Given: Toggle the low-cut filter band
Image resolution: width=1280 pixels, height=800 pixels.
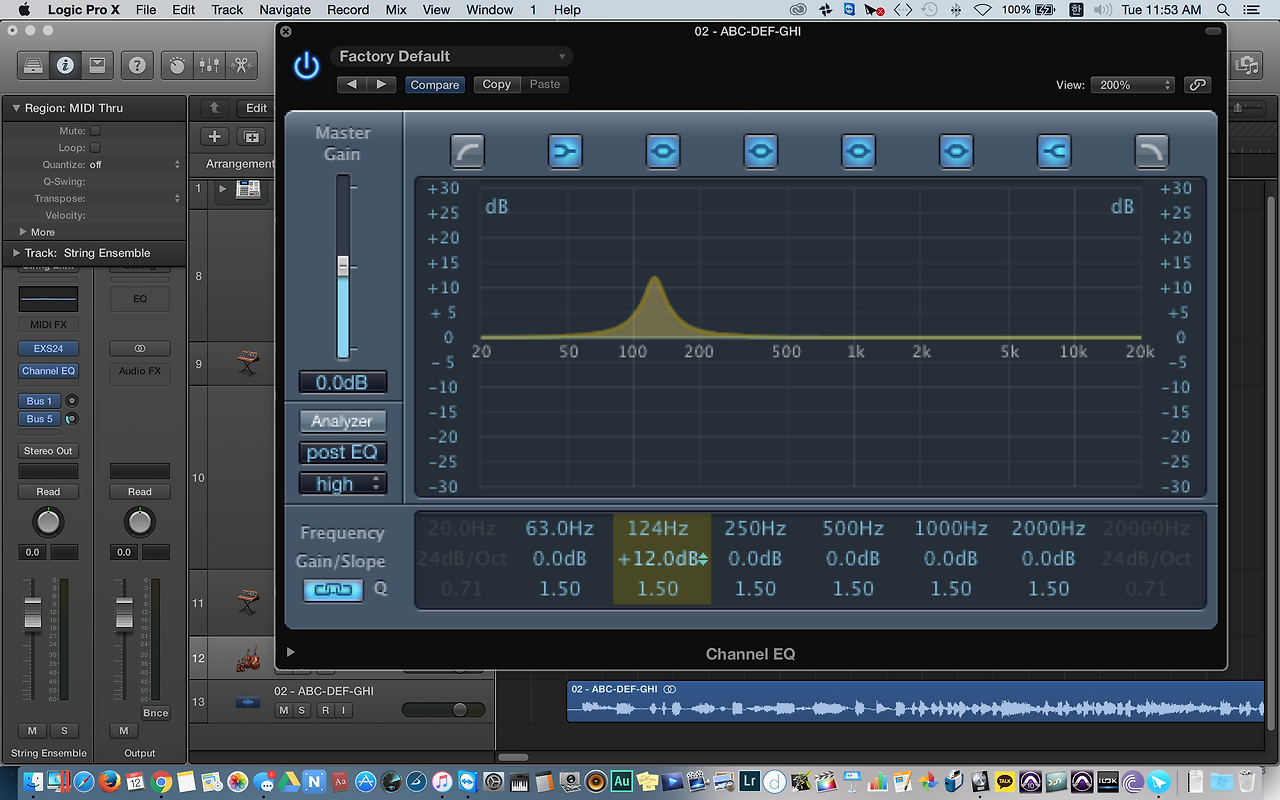Looking at the screenshot, I should 467,151.
